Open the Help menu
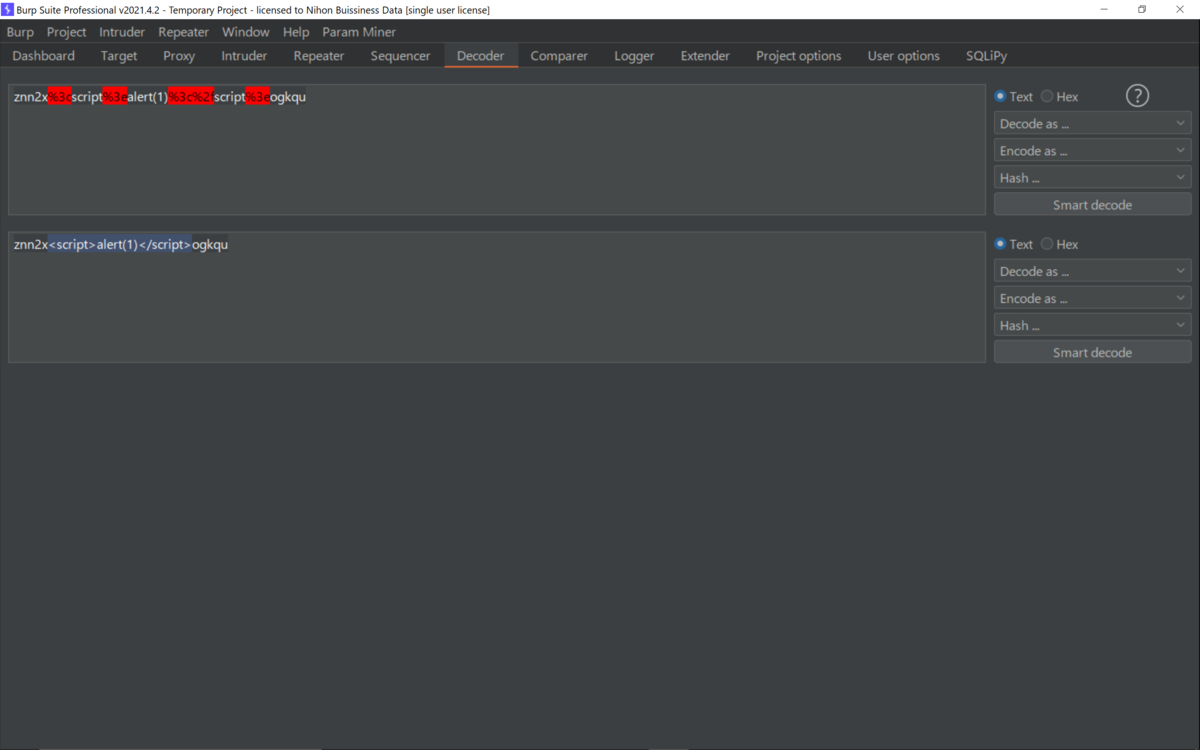This screenshot has width=1200, height=750. tap(296, 32)
